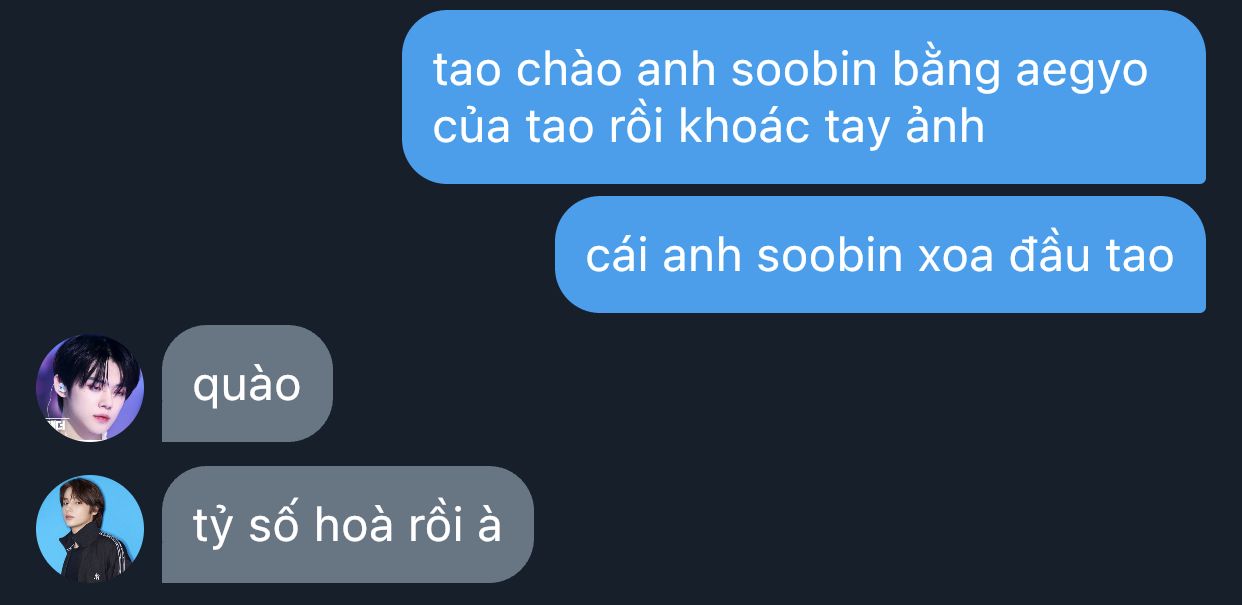Select the "tỷ số hoà rồi à" bubble

click(348, 525)
